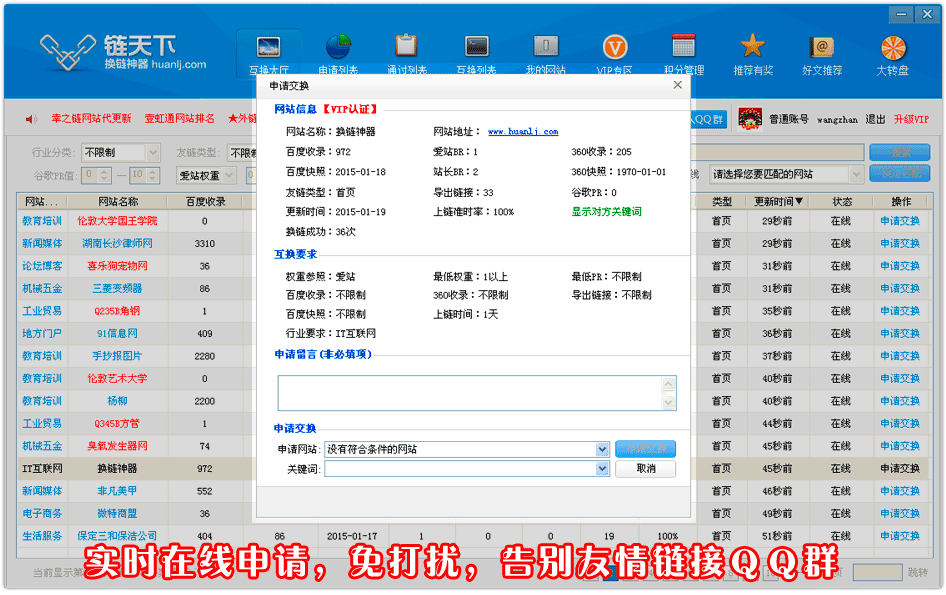
Task: Click the blue 申请交换 submit button
Action: click(x=646, y=449)
